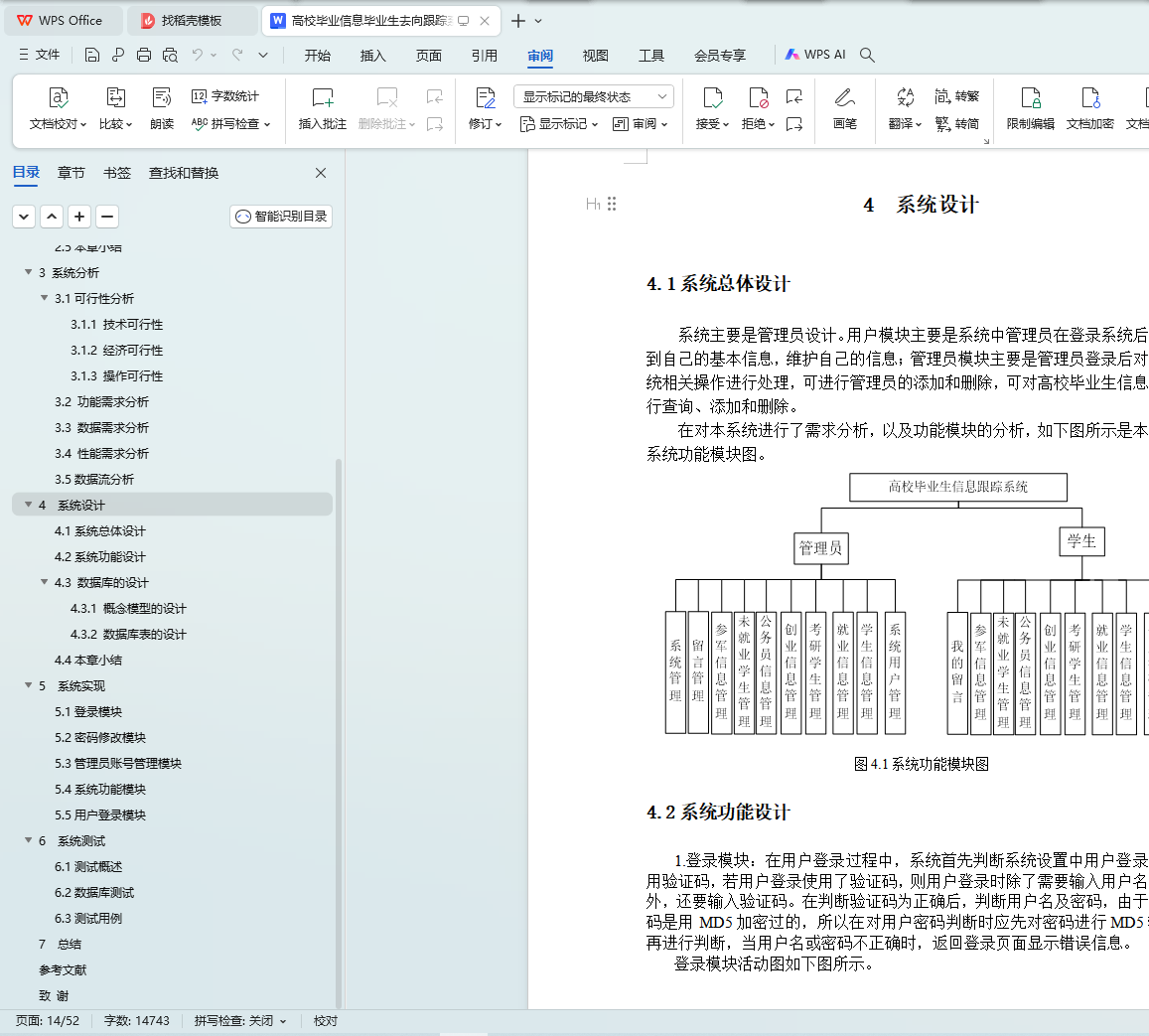Viewport: 1149px width, 1036px height.
Task: Open the 文件 menu
Action: tap(40, 55)
